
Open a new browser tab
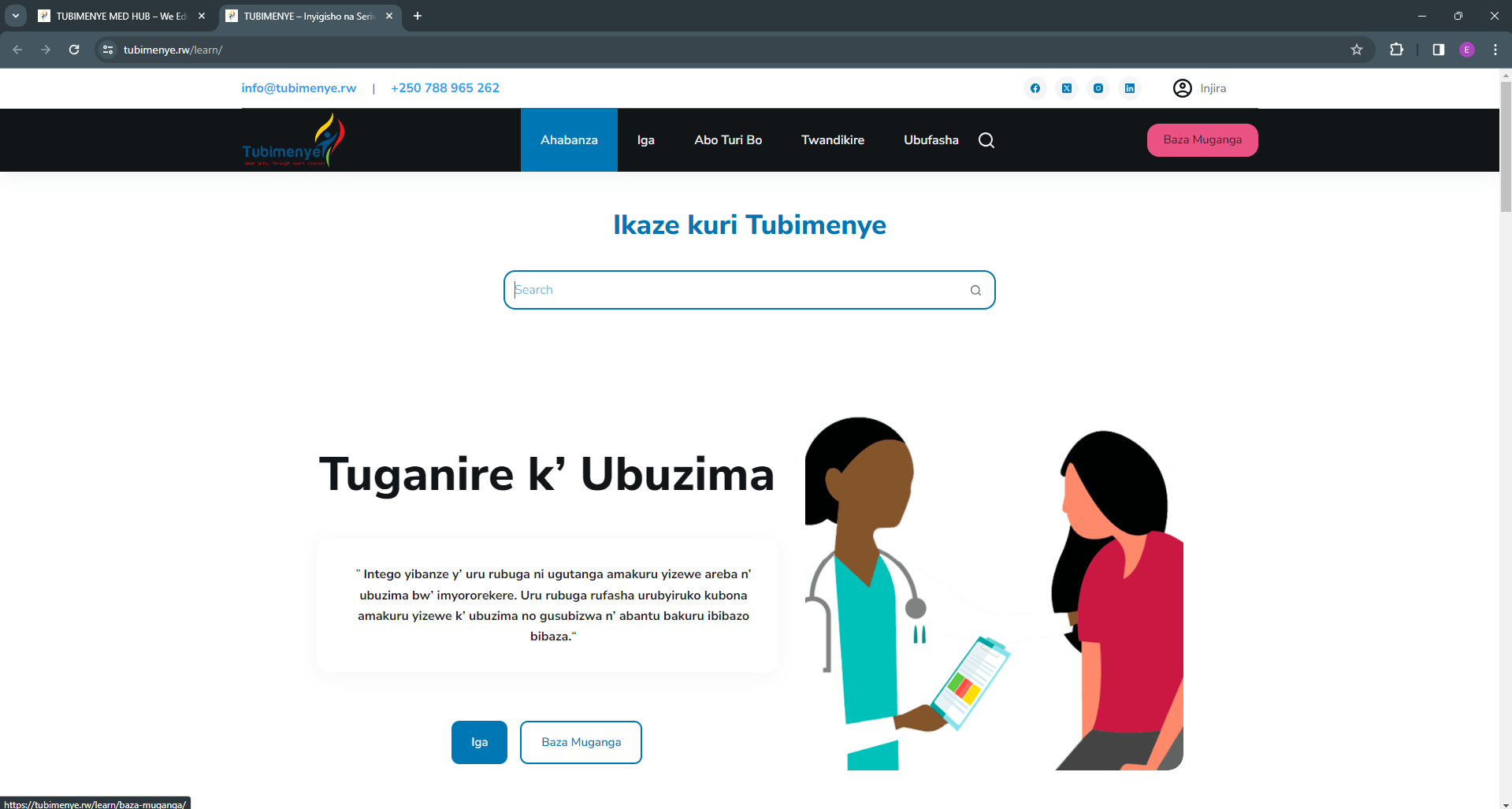pos(418,16)
